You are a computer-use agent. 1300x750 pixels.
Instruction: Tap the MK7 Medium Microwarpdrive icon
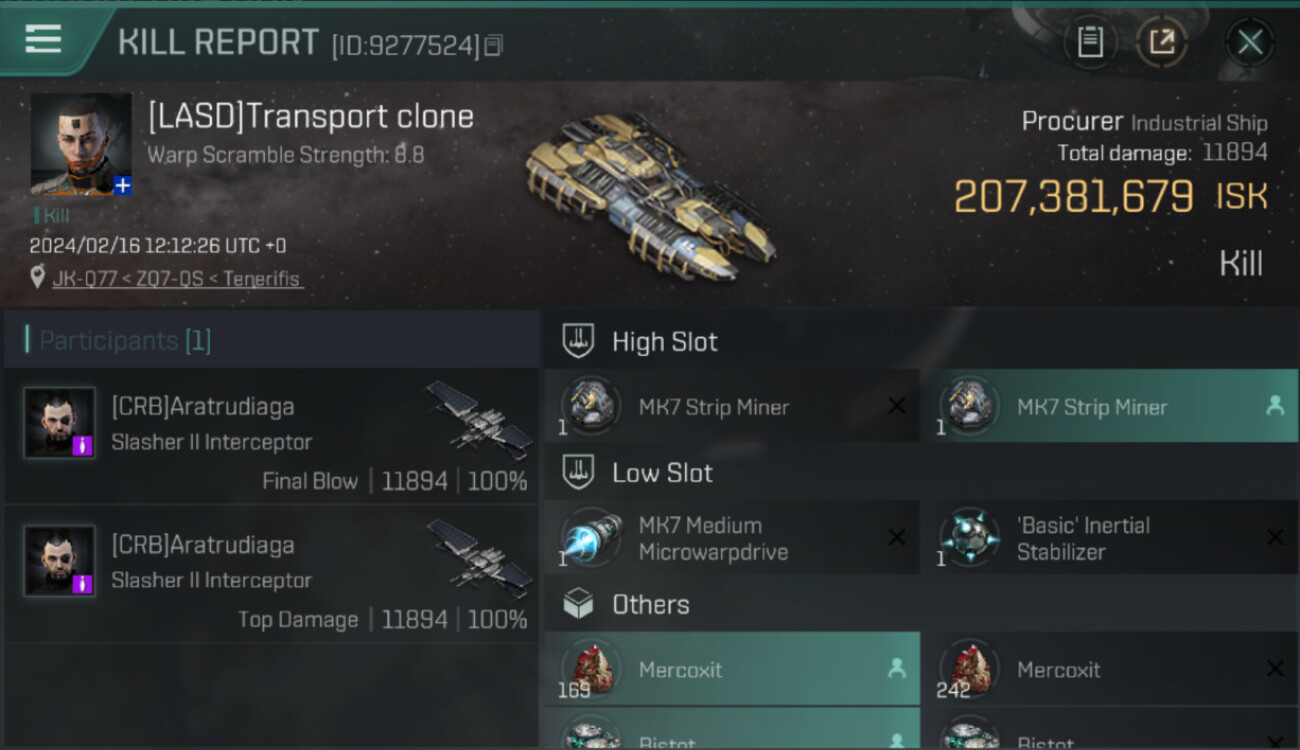tap(591, 537)
